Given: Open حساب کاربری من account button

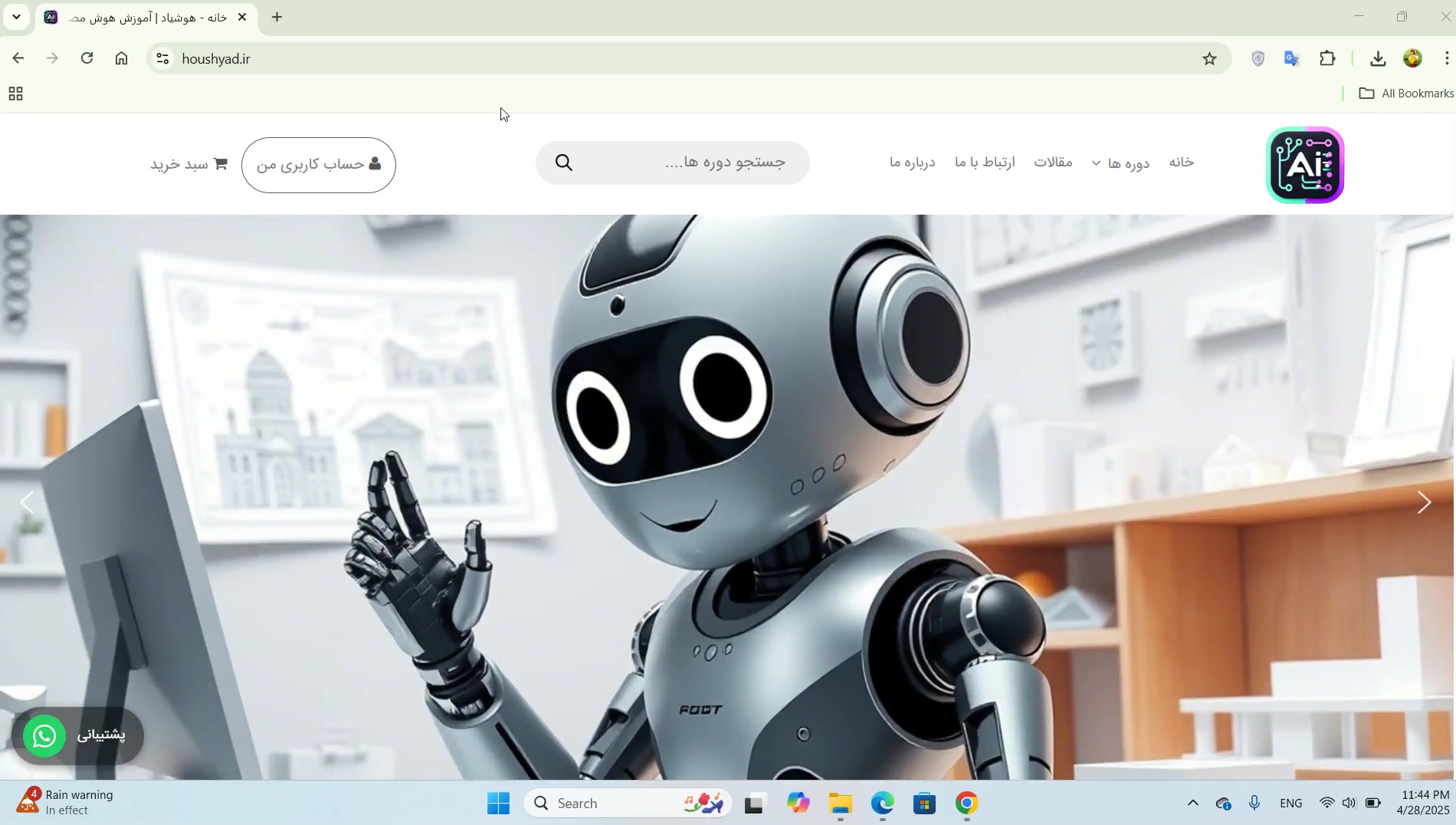Looking at the screenshot, I should (x=319, y=165).
